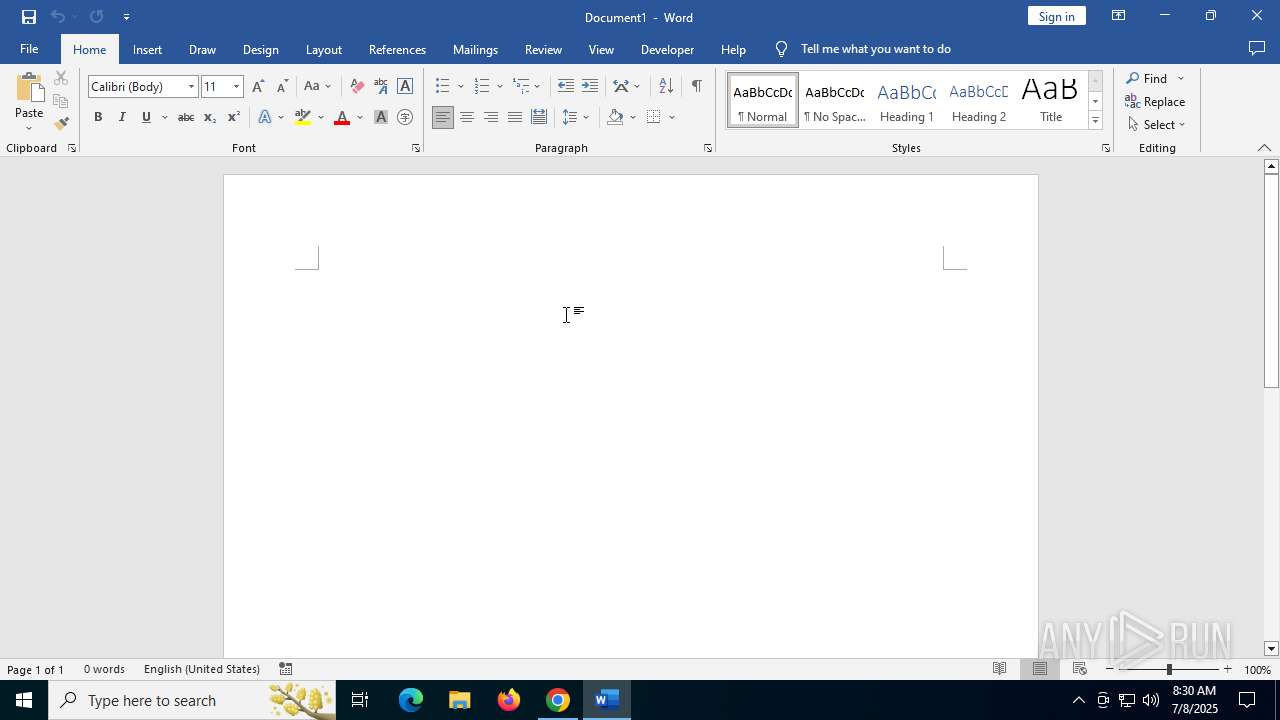Expand the Bullets list dropdown arrow
The width and height of the screenshot is (1280, 720).
461,86
